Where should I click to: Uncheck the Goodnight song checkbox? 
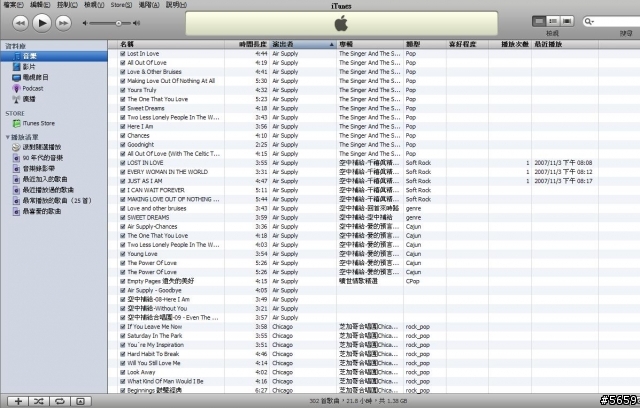click(122, 145)
